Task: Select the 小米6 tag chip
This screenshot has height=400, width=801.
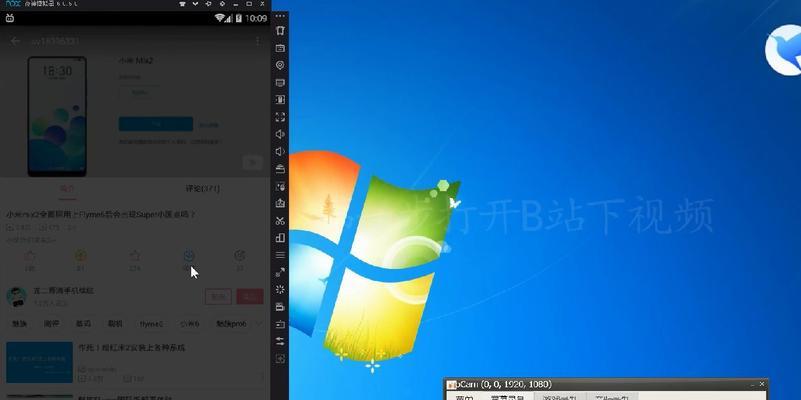Action: click(190, 324)
